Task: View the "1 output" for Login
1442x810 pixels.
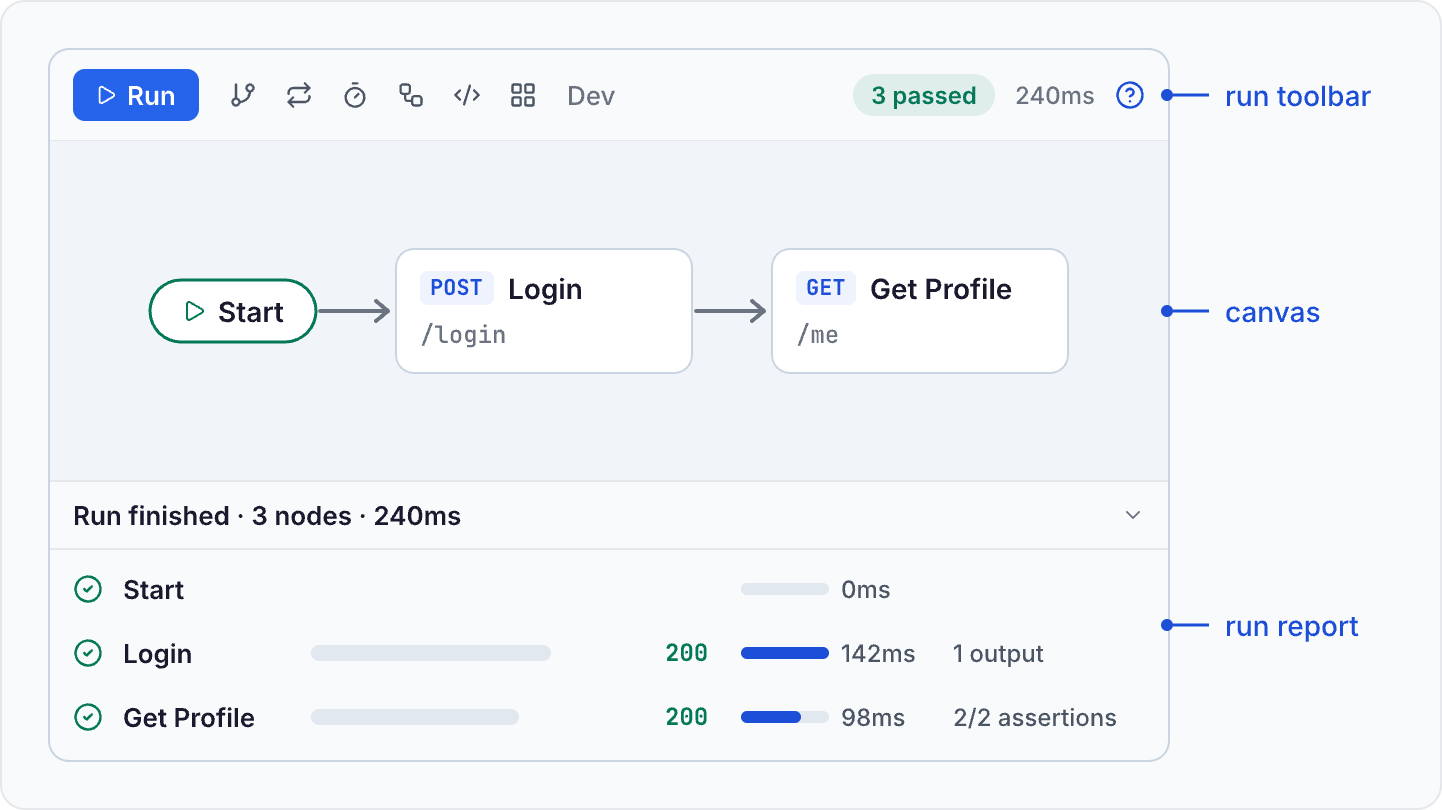Action: click(998, 654)
